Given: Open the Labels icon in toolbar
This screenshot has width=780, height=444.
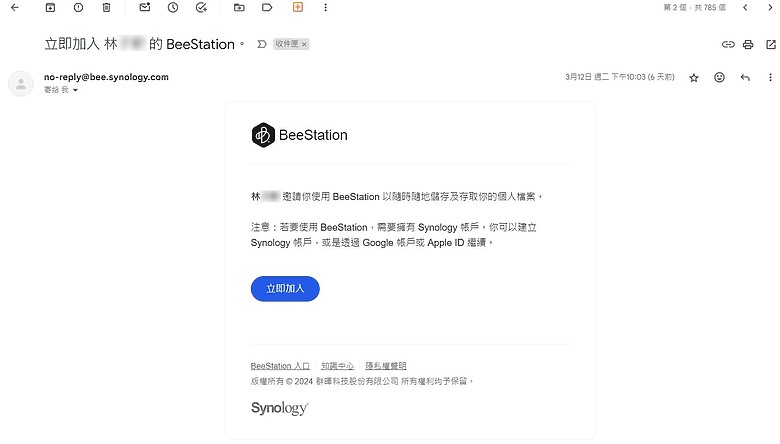Looking at the screenshot, I should click(267, 7).
